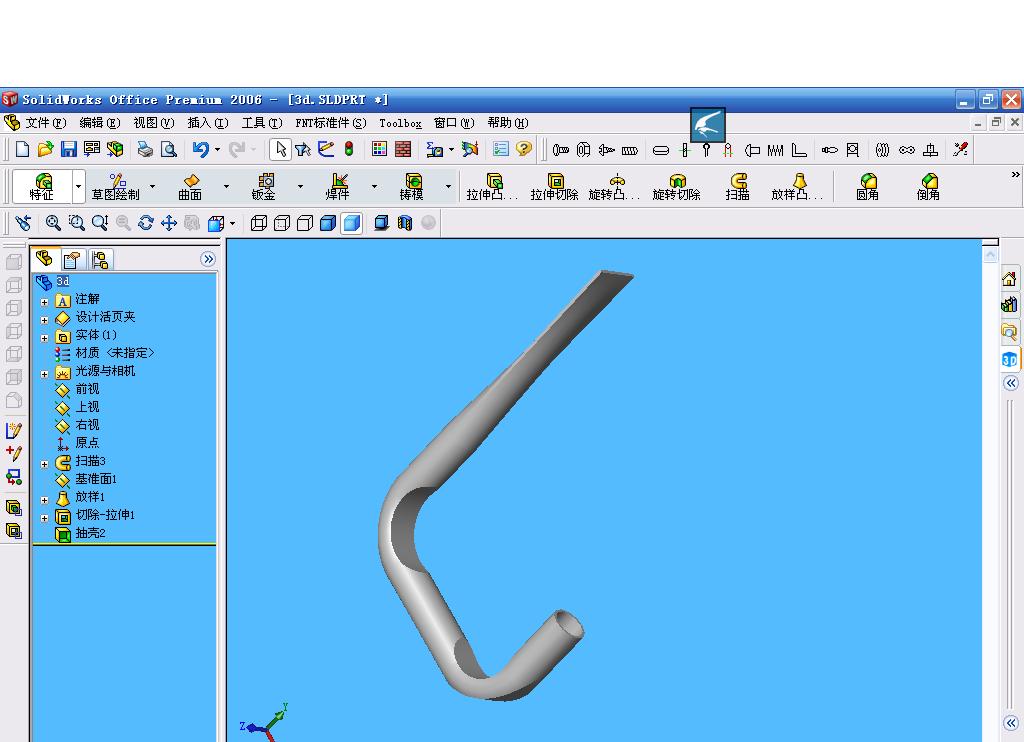This screenshot has height=742, width=1024.
Task: Open the 插入 Insert menu
Action: coord(208,123)
